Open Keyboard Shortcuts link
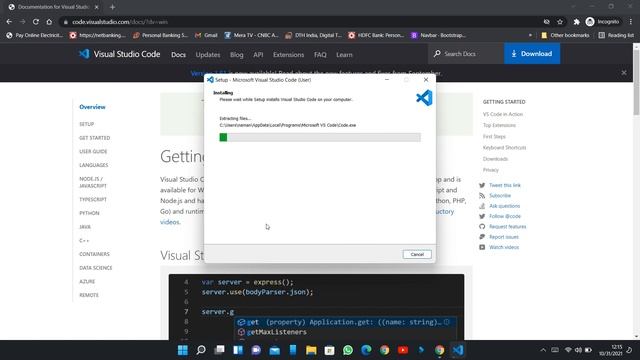Viewport: 640px width, 360px height. coord(504,147)
